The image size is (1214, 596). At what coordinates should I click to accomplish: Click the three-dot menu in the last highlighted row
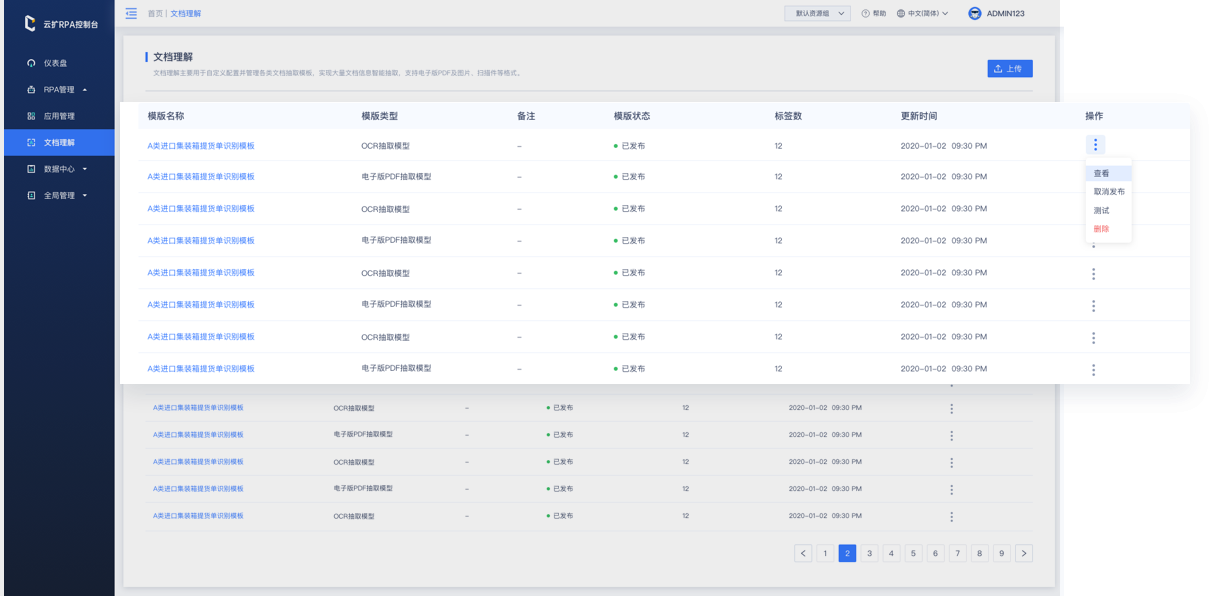[x=1093, y=369]
